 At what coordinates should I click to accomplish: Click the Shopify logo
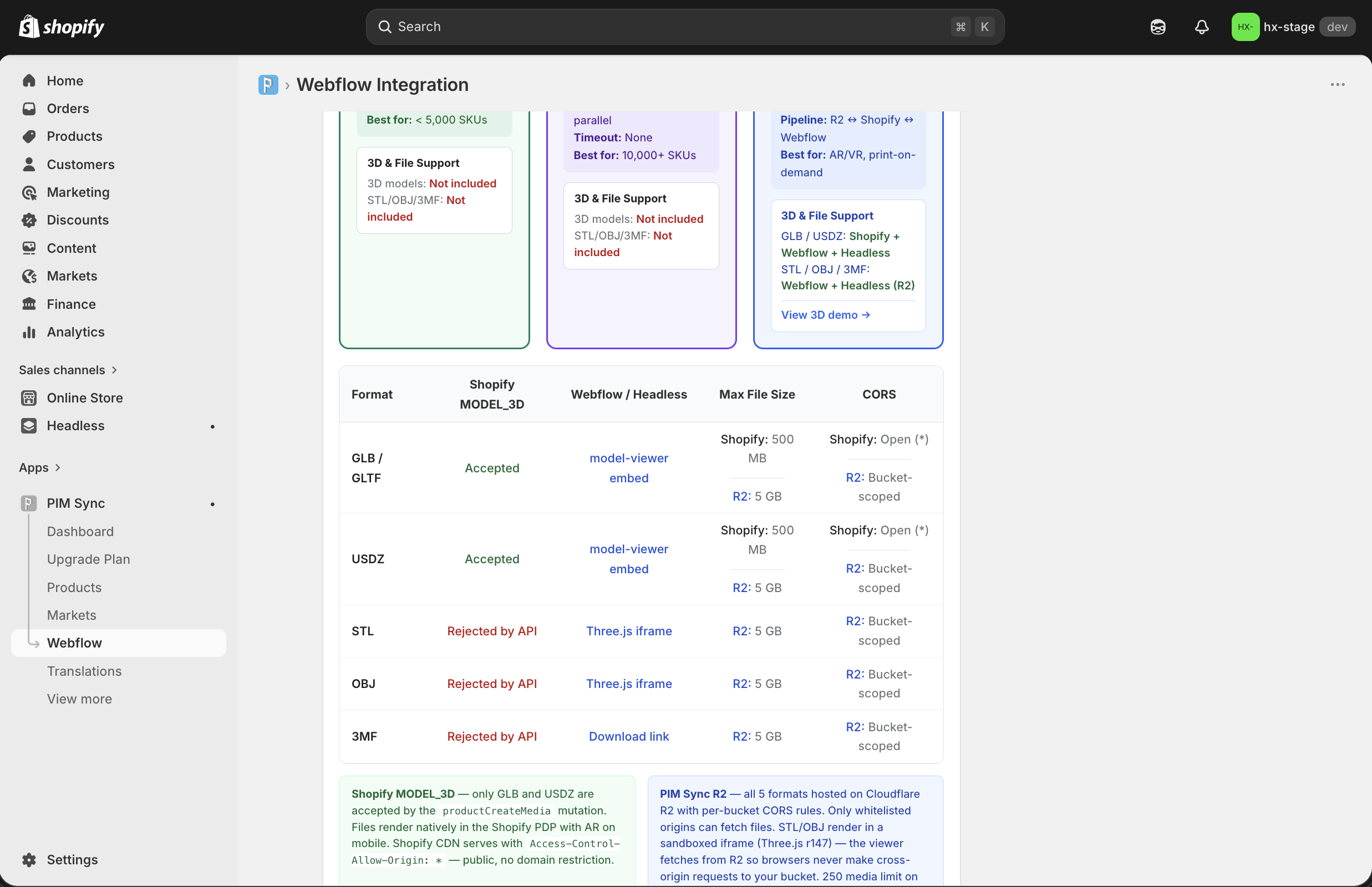click(x=61, y=27)
